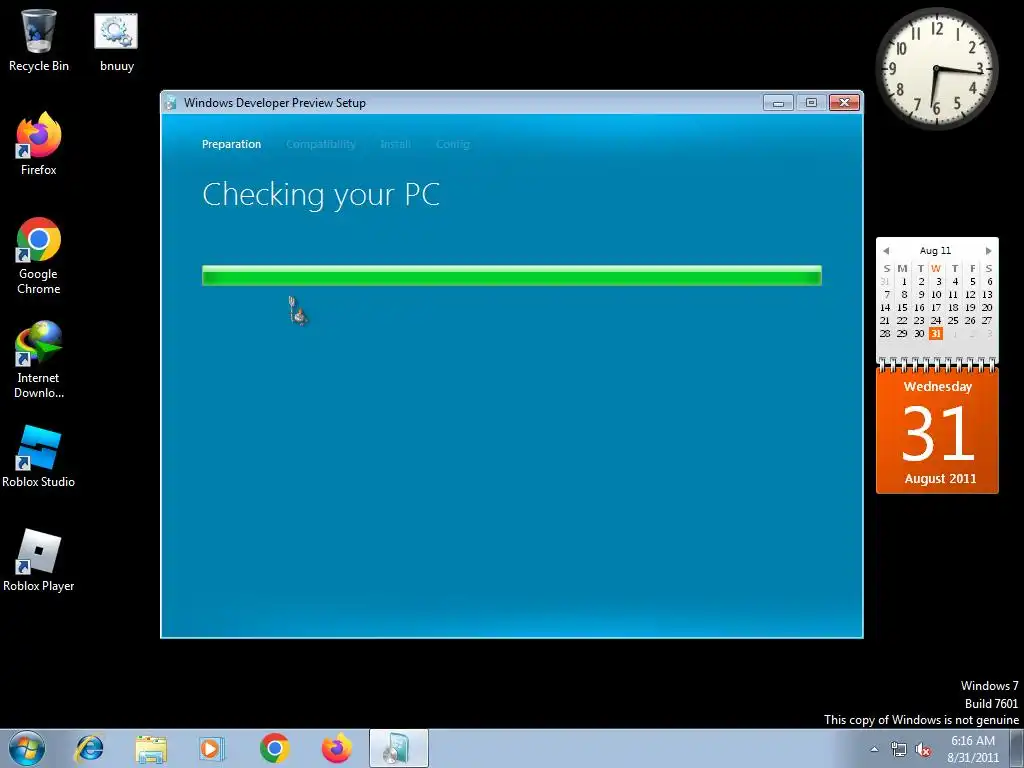The width and height of the screenshot is (1024, 768).
Task: Click Aug 11 month header in calendar
Action: click(935, 251)
